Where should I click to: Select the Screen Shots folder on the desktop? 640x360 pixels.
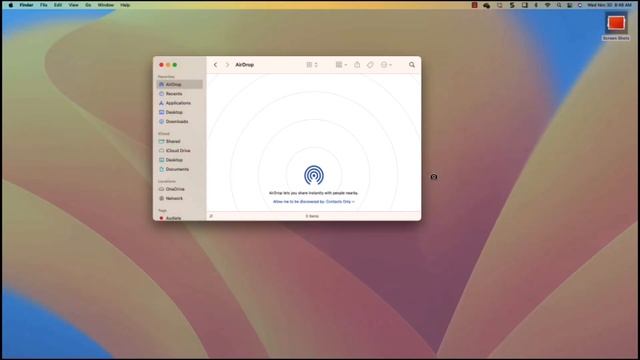pyautogui.click(x=616, y=27)
